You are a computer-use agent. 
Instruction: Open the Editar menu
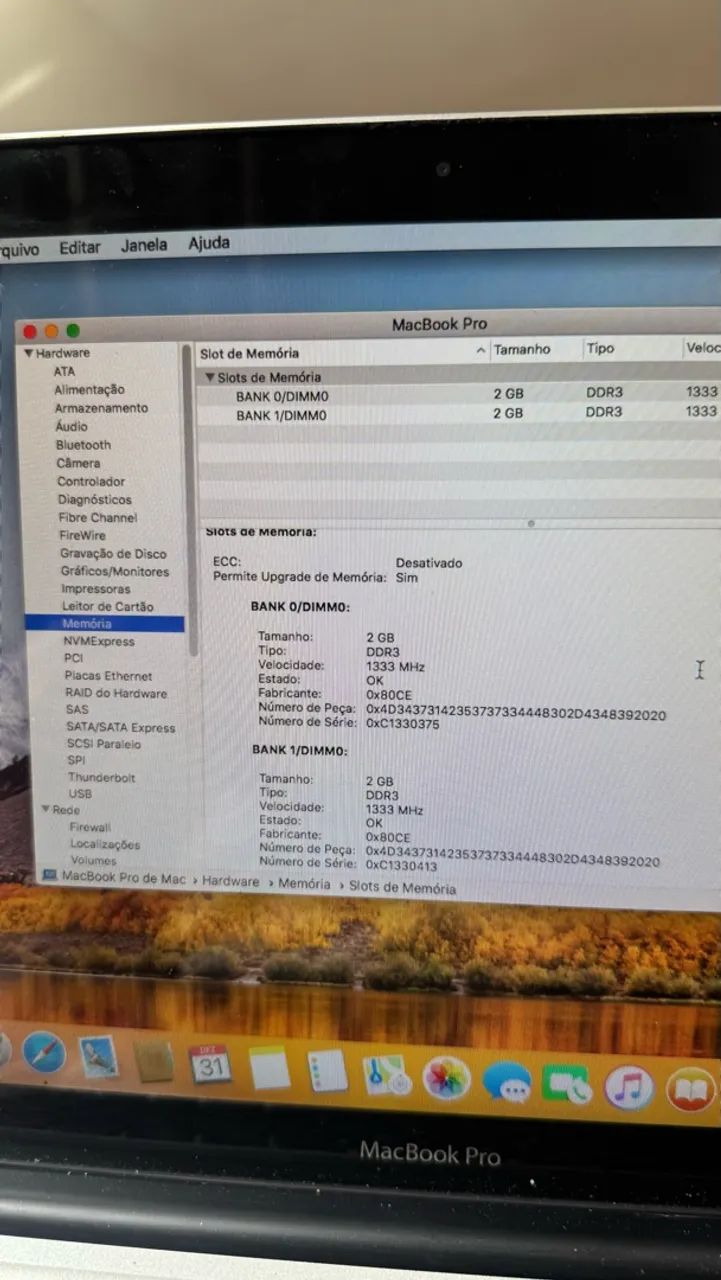[x=79, y=248]
